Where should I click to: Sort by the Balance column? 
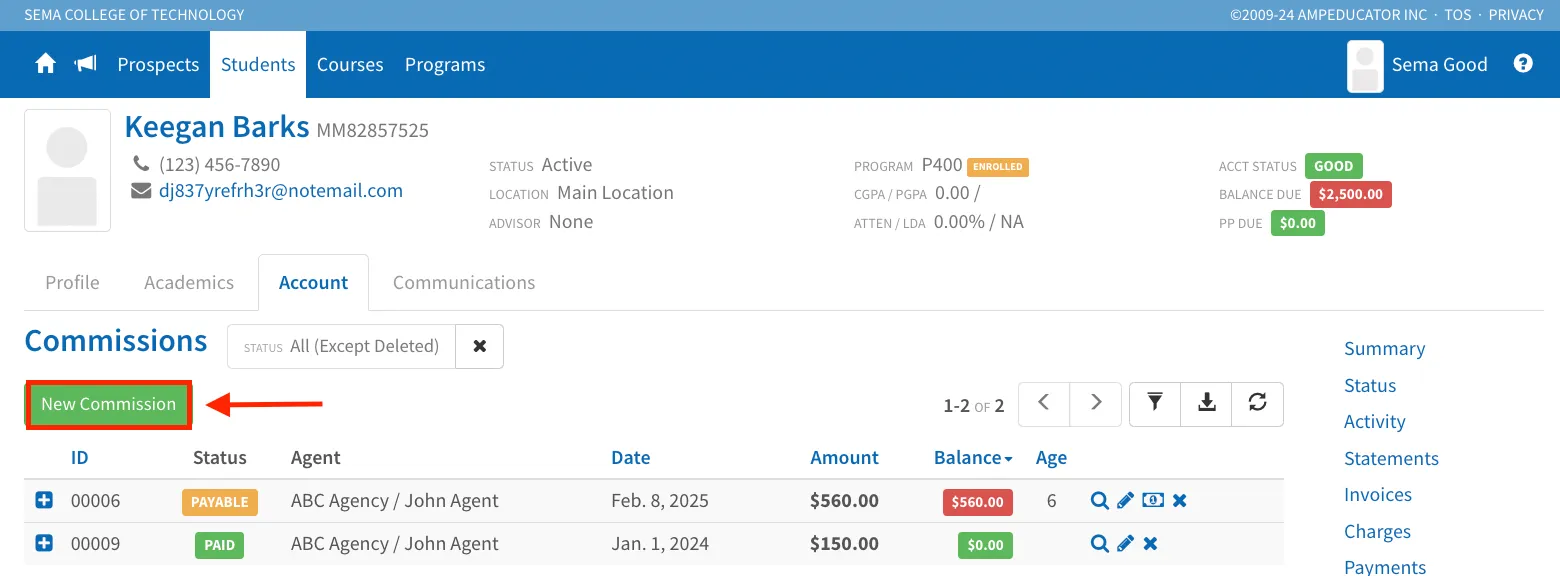(x=973, y=458)
